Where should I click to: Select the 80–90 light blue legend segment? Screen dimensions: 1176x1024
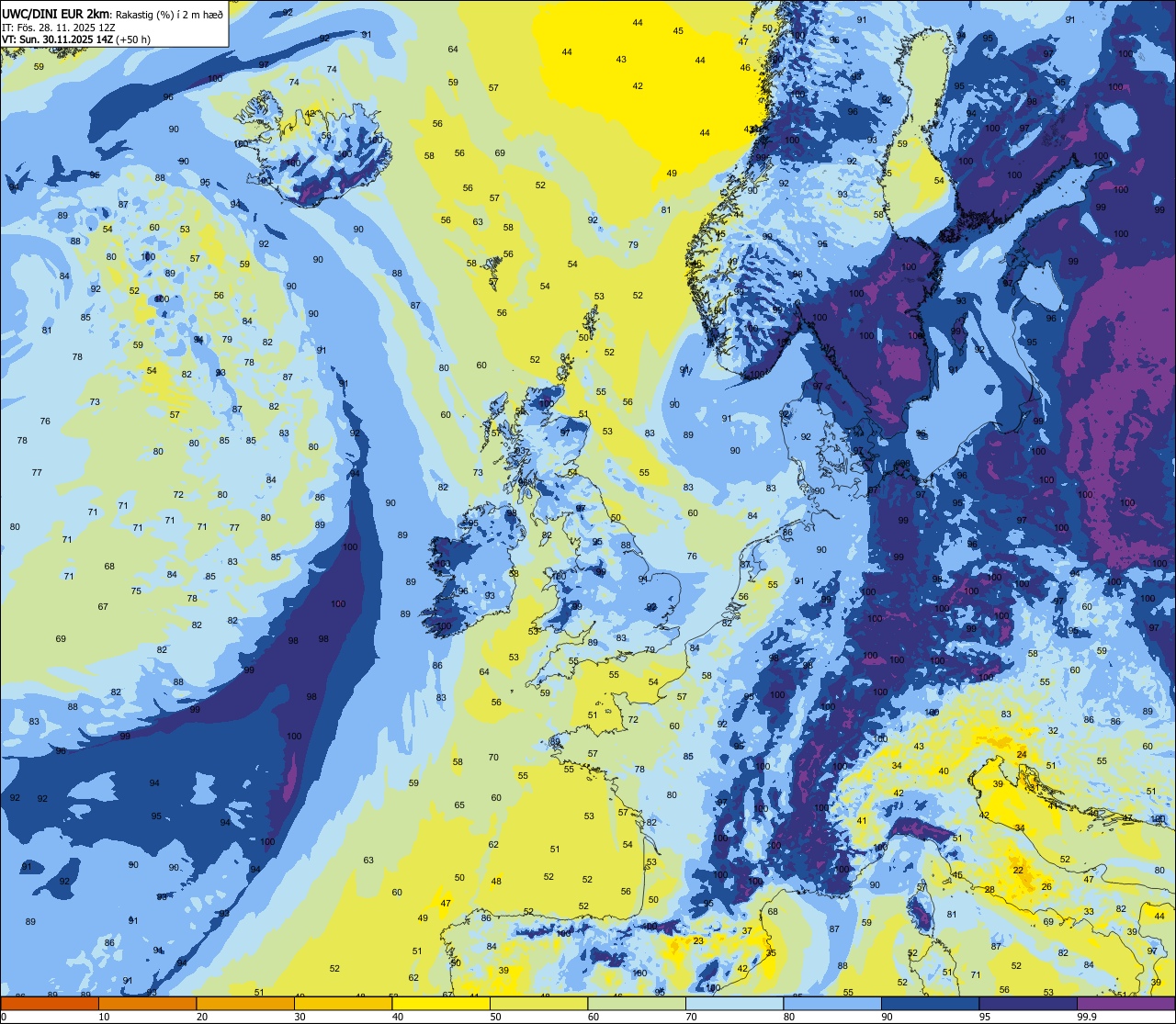(x=832, y=1004)
